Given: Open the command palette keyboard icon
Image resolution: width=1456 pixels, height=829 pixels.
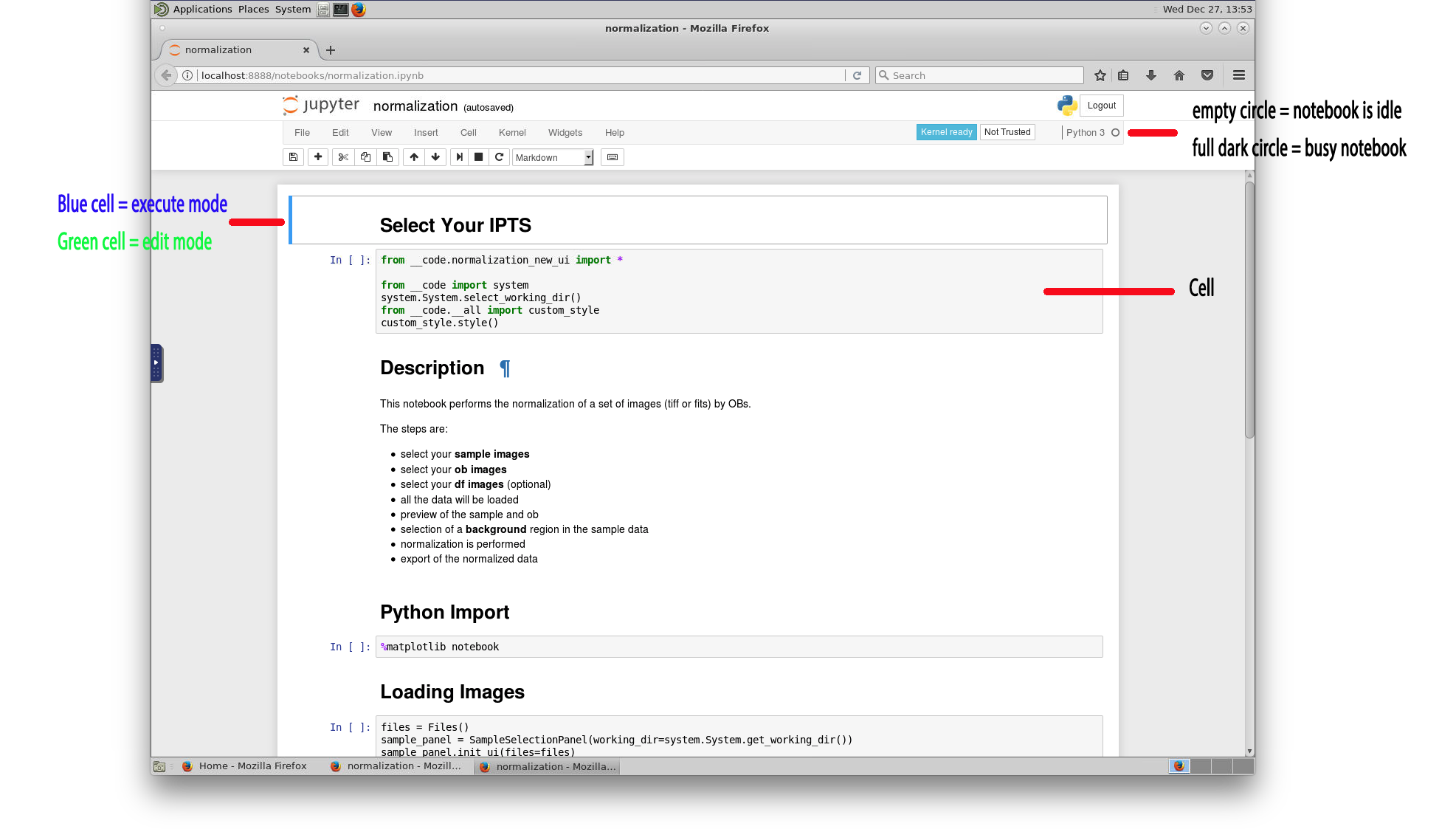Looking at the screenshot, I should [x=613, y=157].
